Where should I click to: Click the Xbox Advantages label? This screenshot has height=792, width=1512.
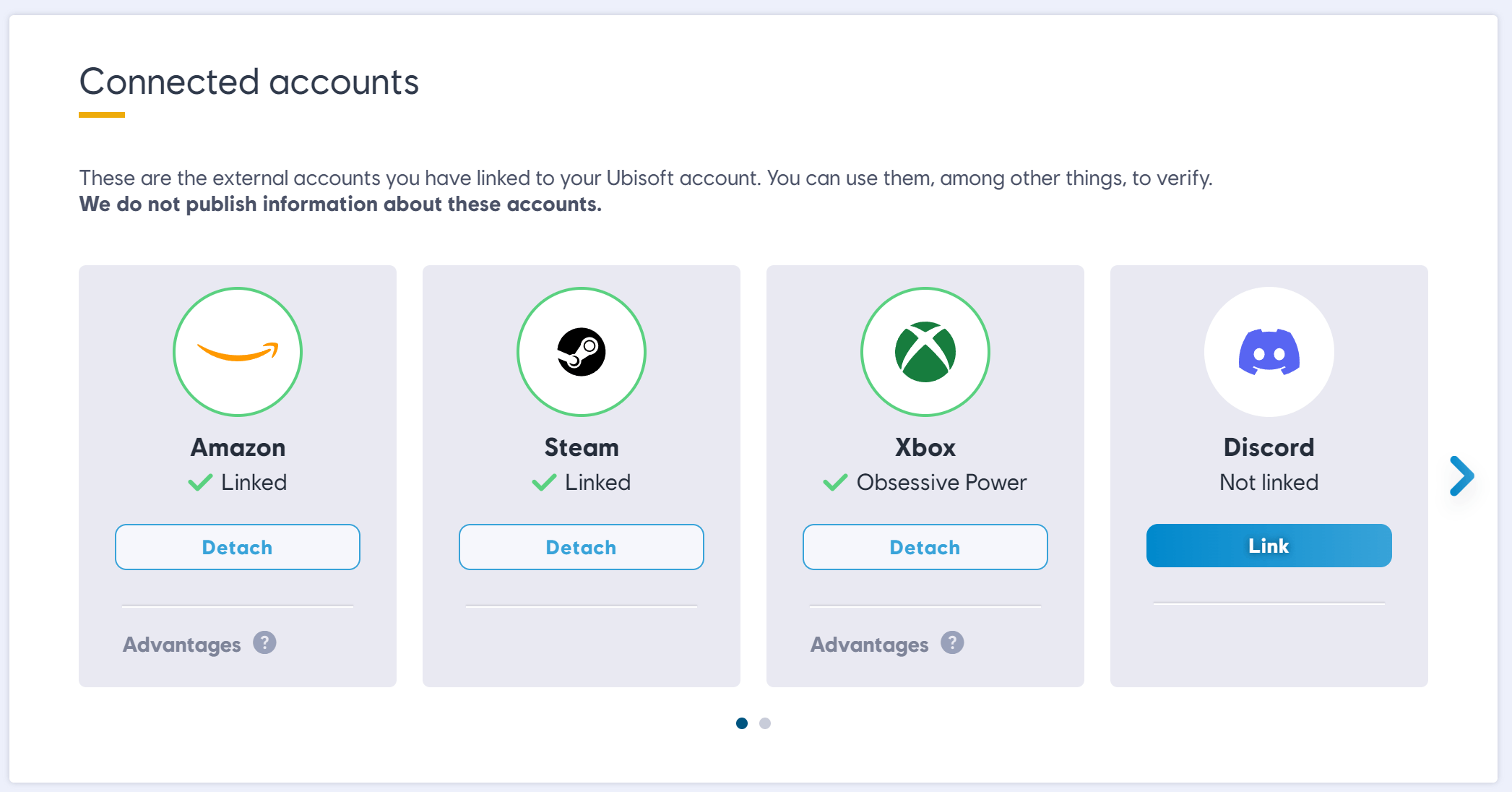[870, 644]
